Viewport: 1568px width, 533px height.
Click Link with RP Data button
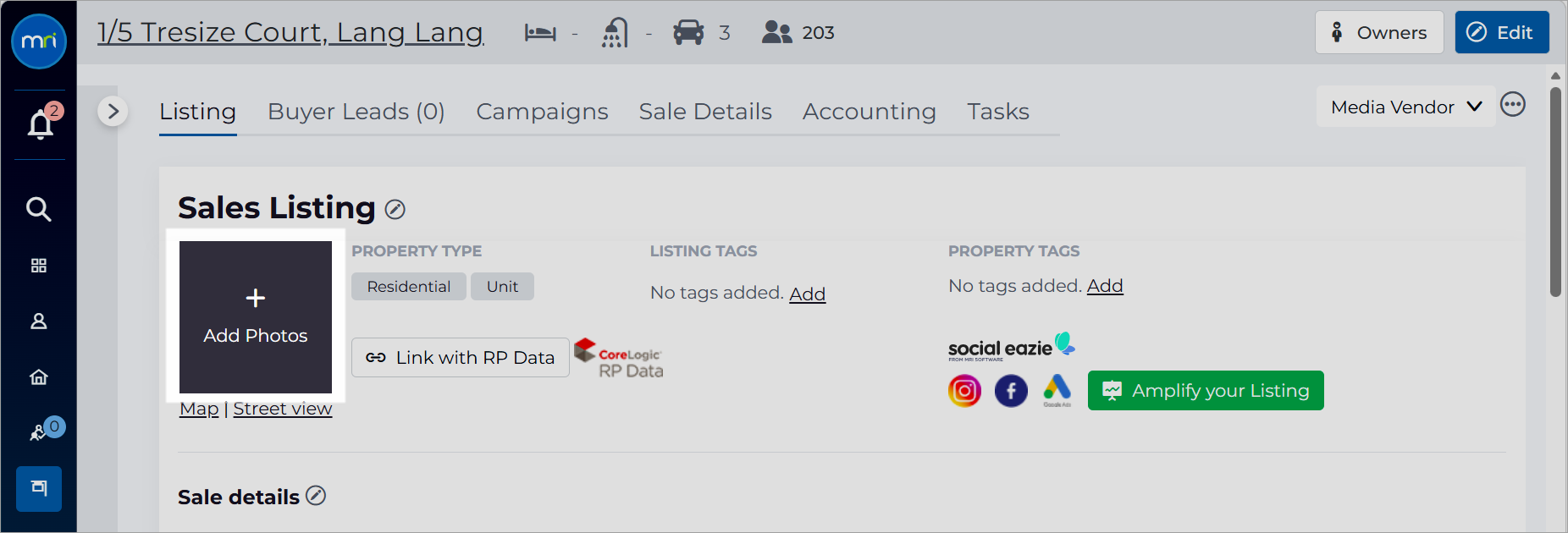461,357
